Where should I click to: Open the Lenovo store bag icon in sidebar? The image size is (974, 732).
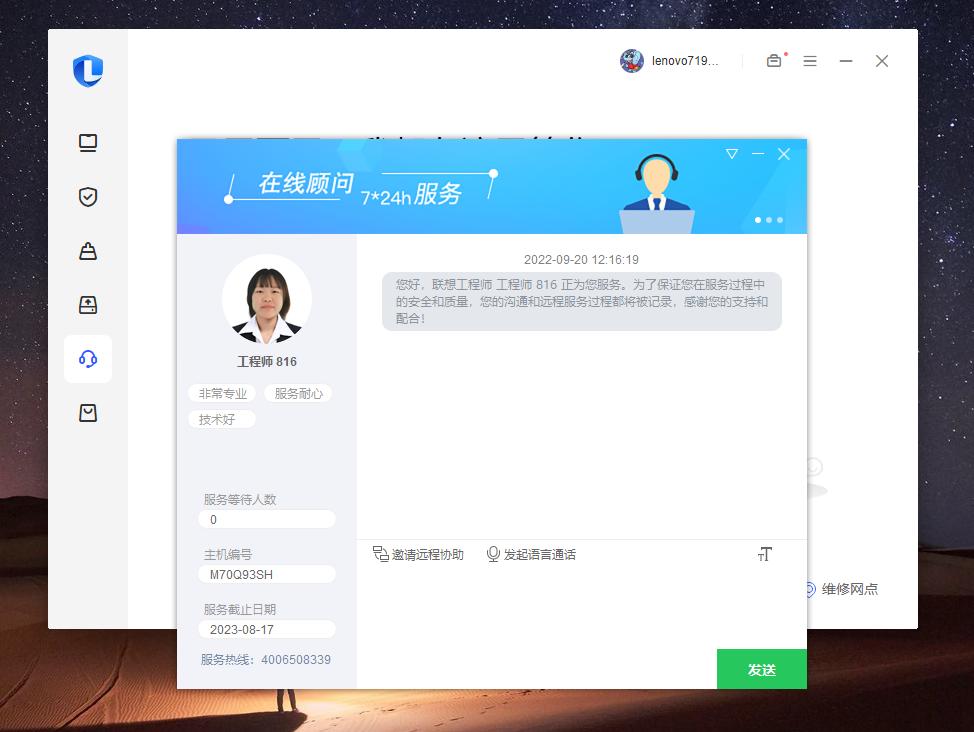pos(88,413)
